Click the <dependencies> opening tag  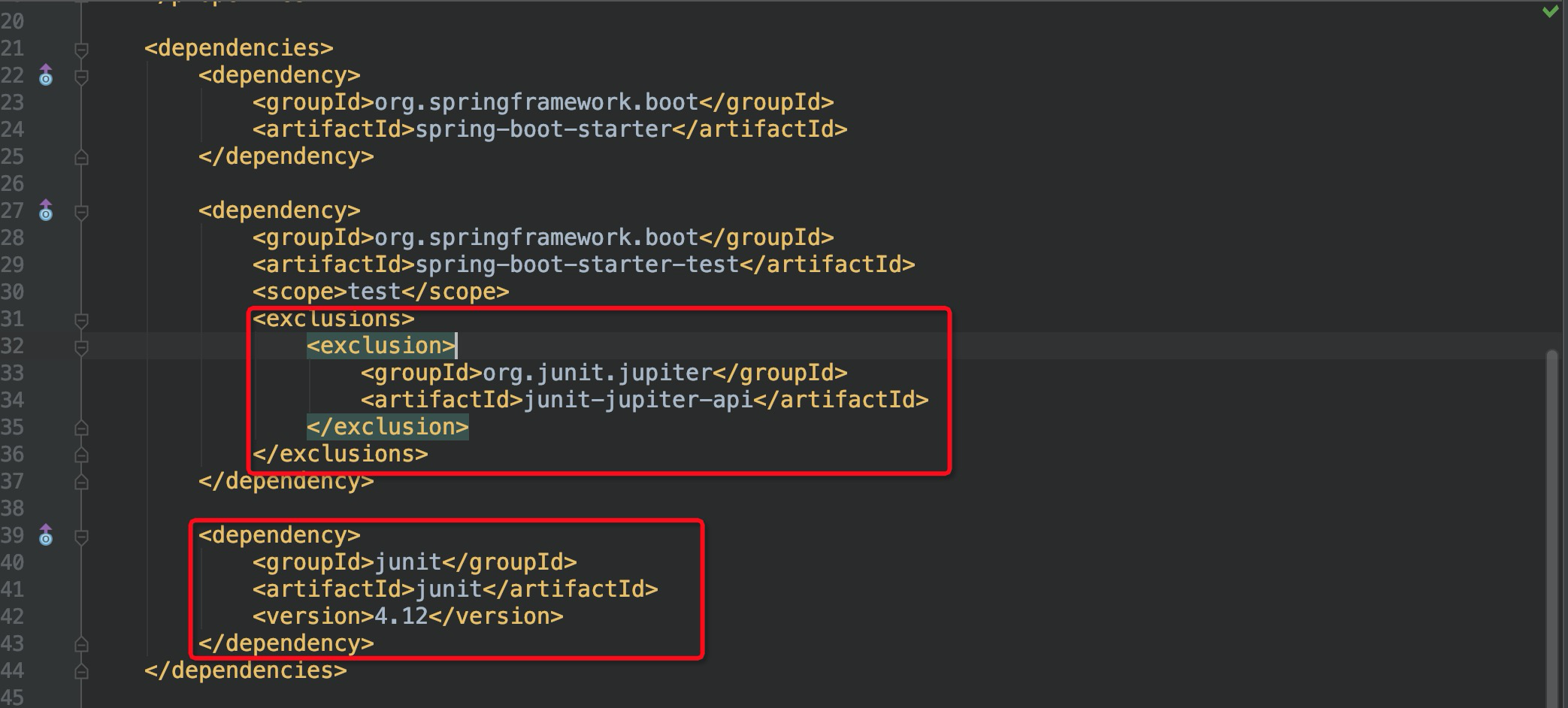[239, 48]
